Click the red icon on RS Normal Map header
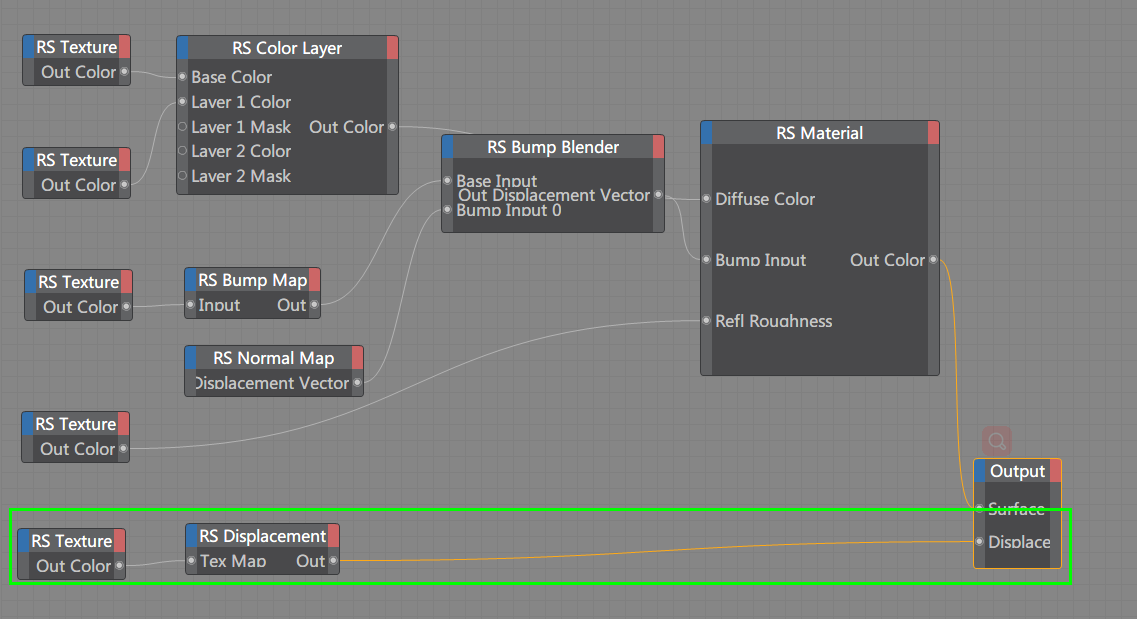 coord(358,357)
